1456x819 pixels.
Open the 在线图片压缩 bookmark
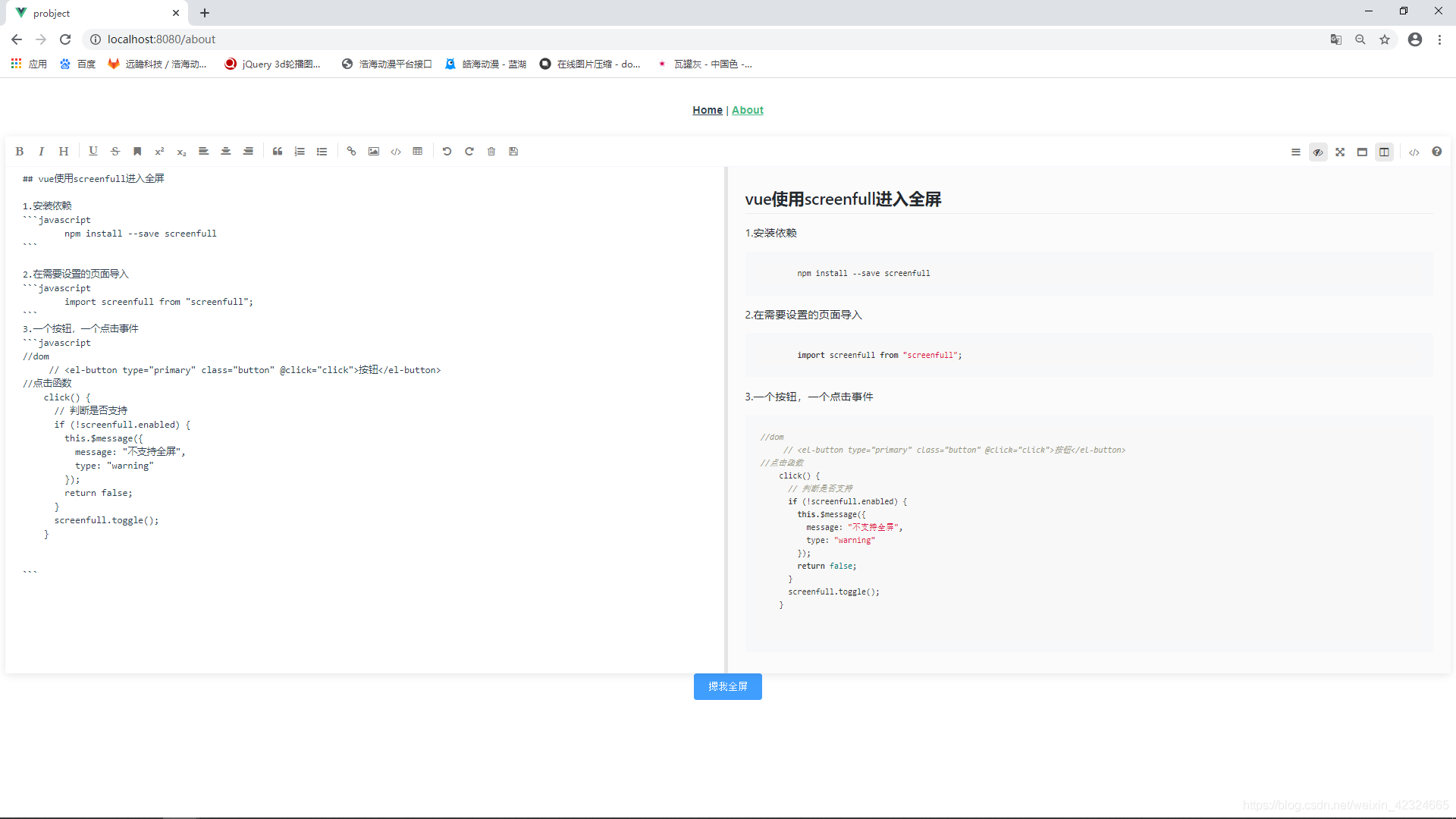[x=590, y=64]
